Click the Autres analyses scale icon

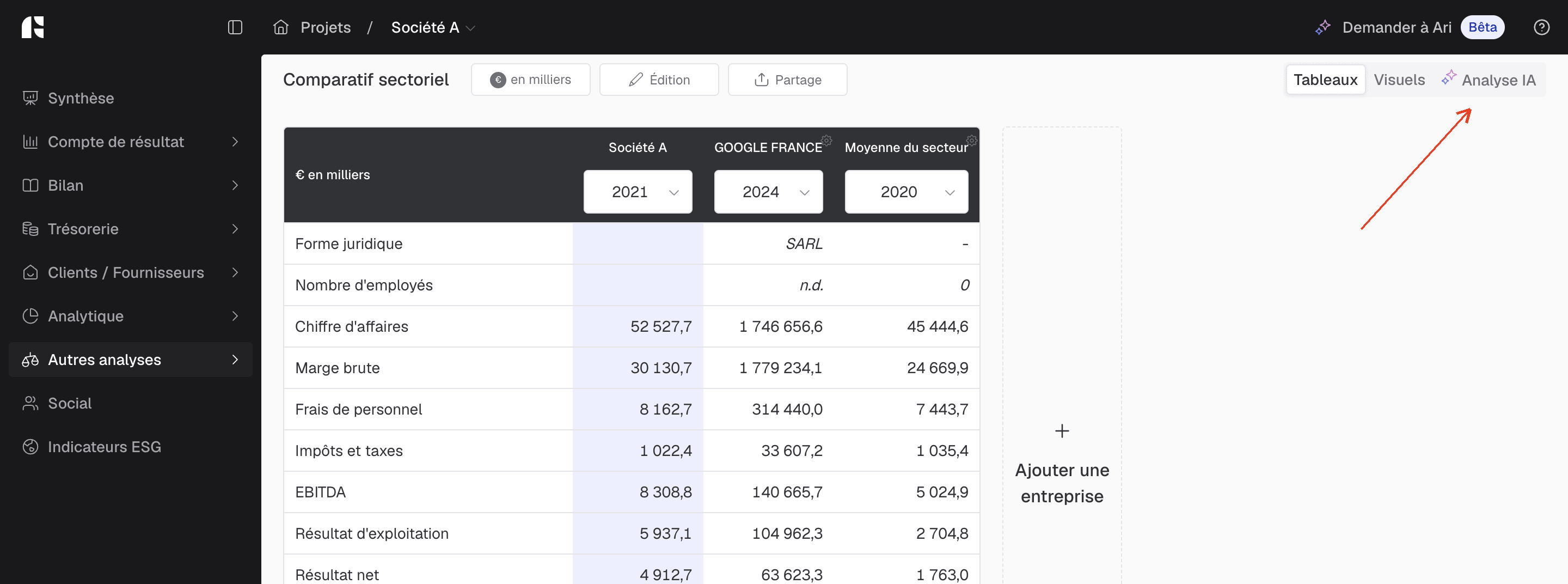click(x=30, y=360)
